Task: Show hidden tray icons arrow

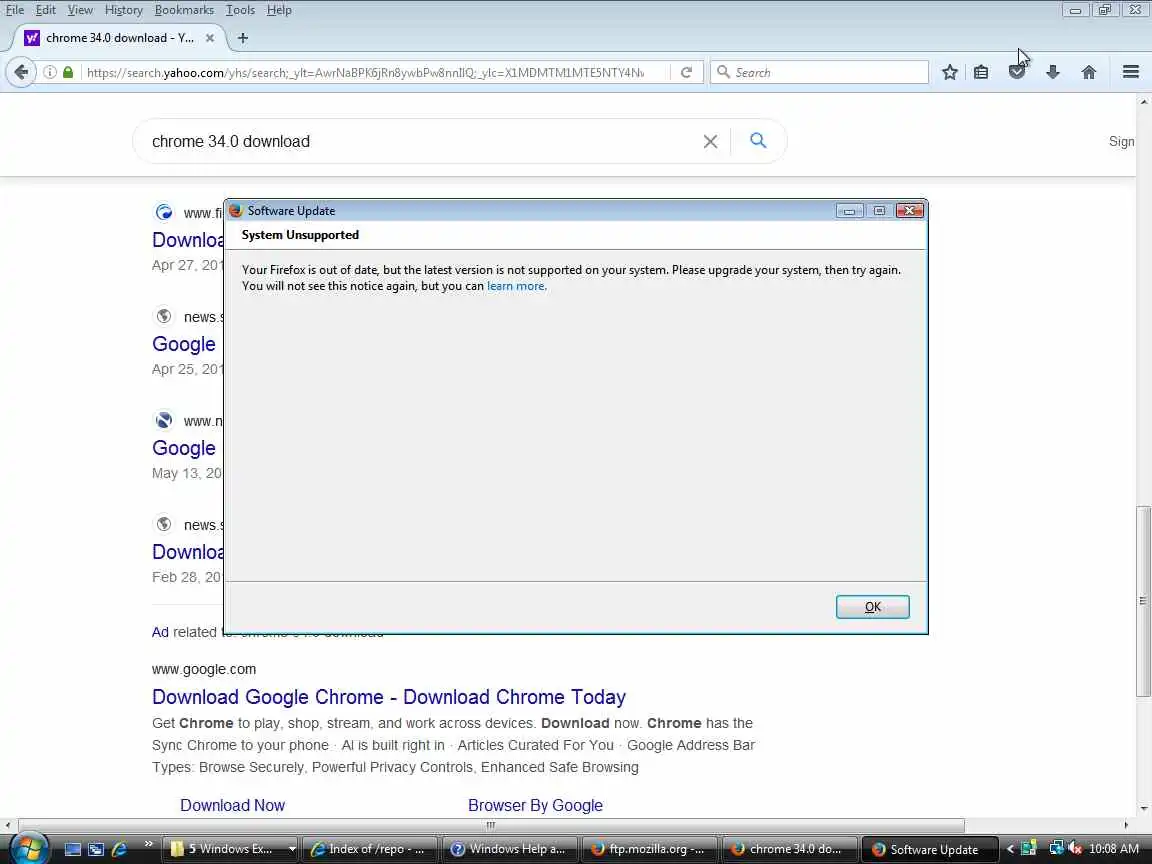Action: tap(1010, 849)
